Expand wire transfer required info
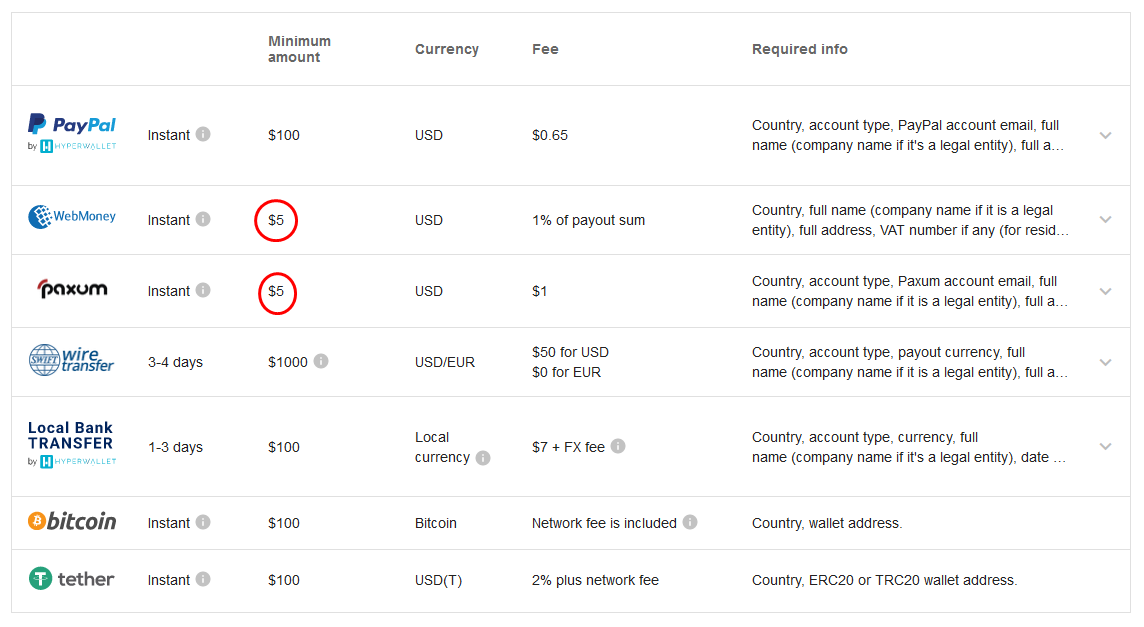This screenshot has width=1144, height=627. (1105, 362)
